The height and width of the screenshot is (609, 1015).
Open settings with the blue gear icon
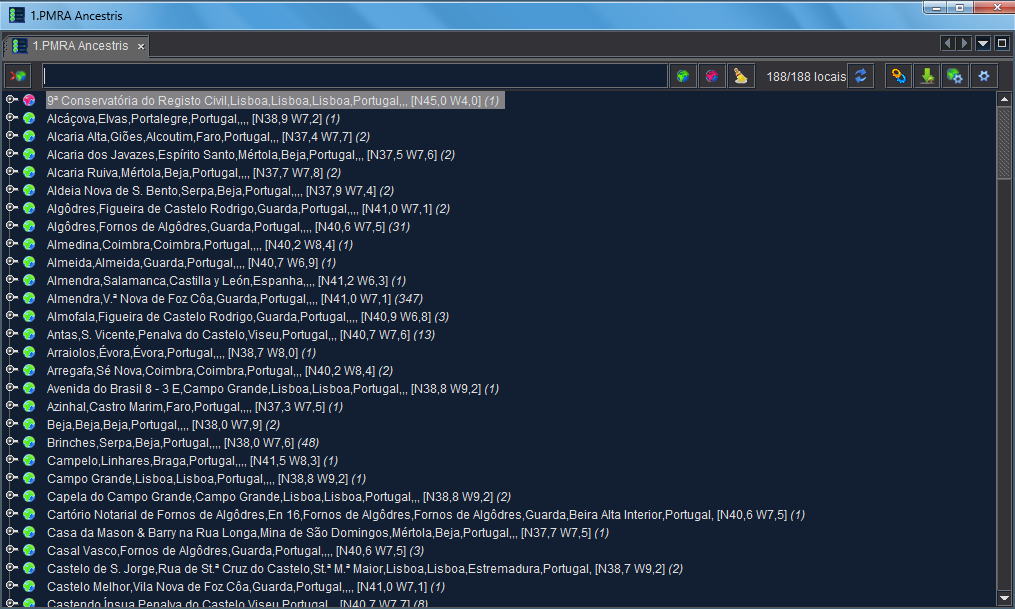pyautogui.click(x=984, y=76)
